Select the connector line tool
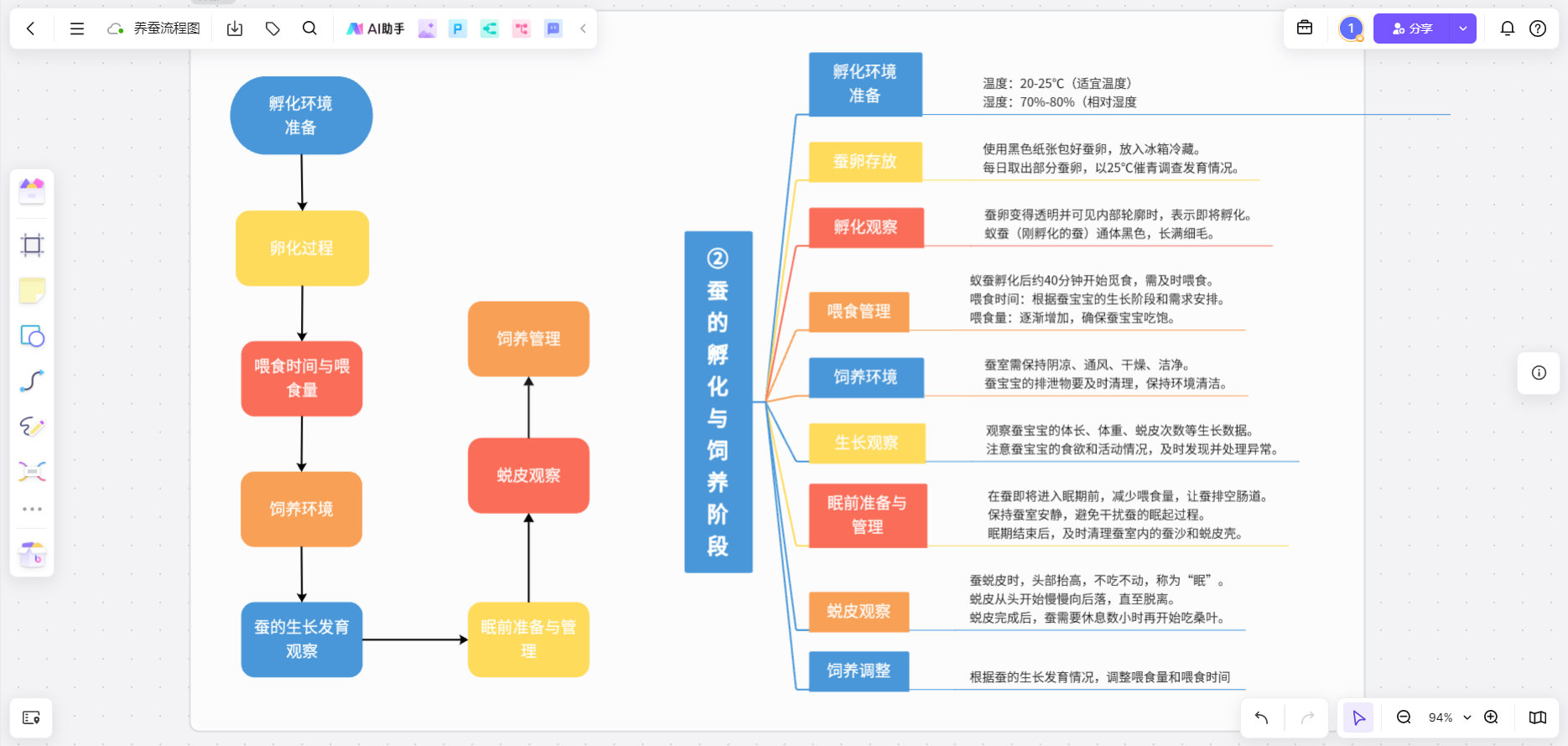The height and width of the screenshot is (746, 1568). [32, 381]
